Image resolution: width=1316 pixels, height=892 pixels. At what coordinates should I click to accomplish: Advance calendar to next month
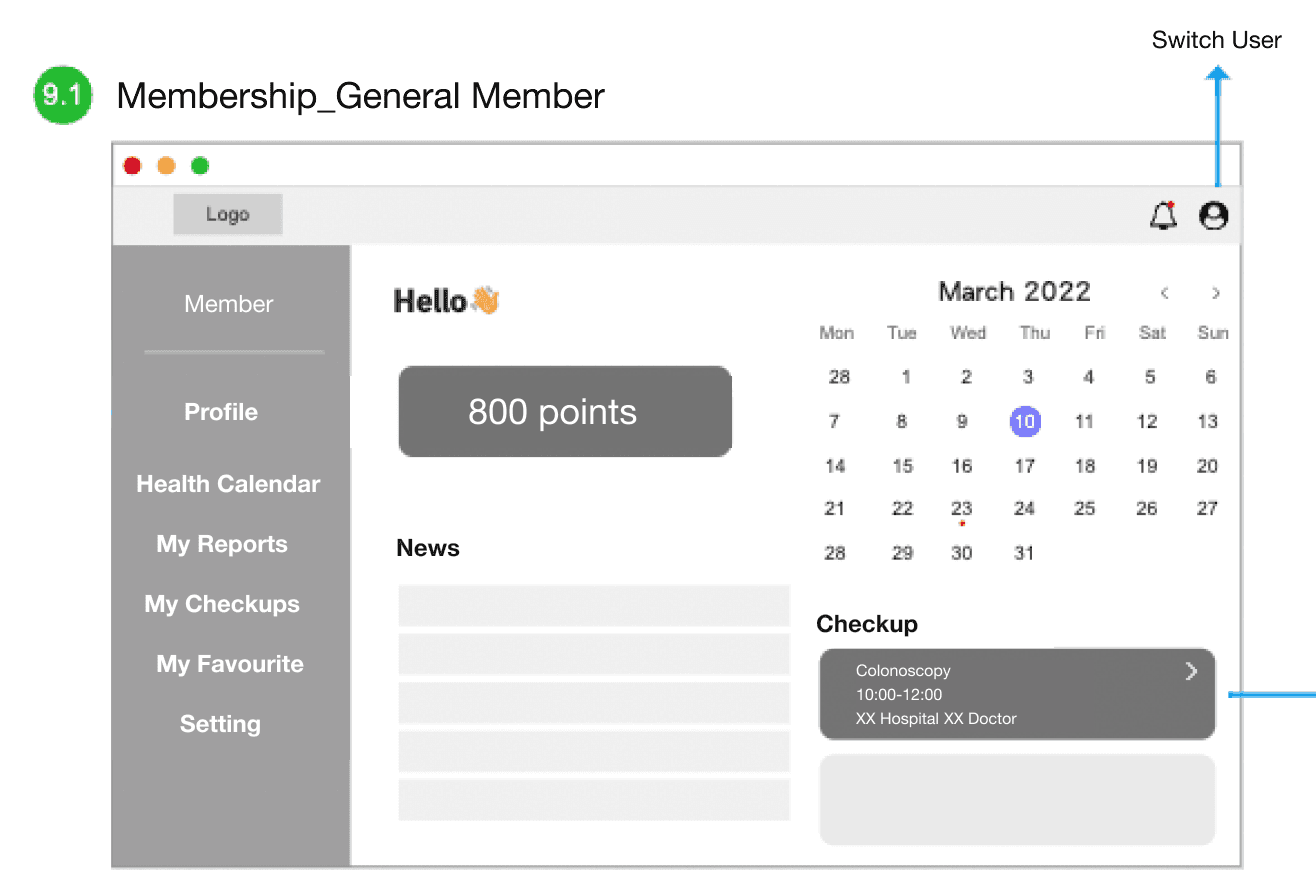click(1215, 293)
